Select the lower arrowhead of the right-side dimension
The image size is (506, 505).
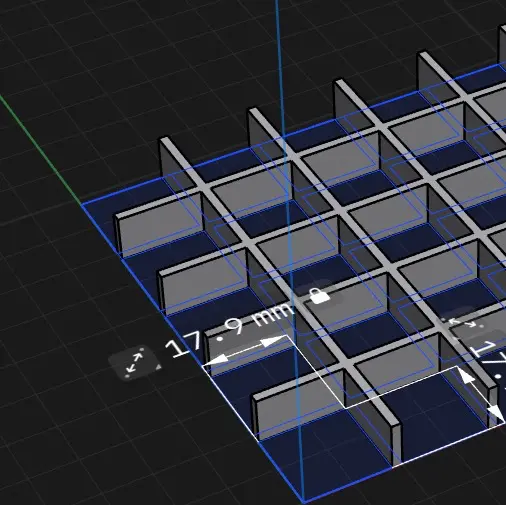[496, 415]
